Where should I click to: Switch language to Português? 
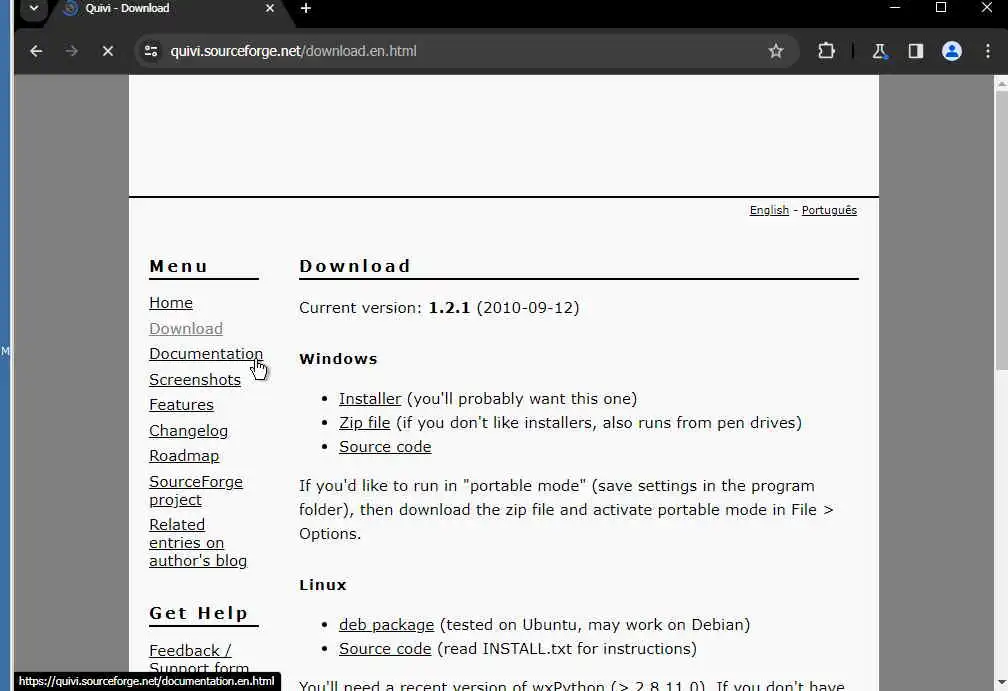point(829,210)
